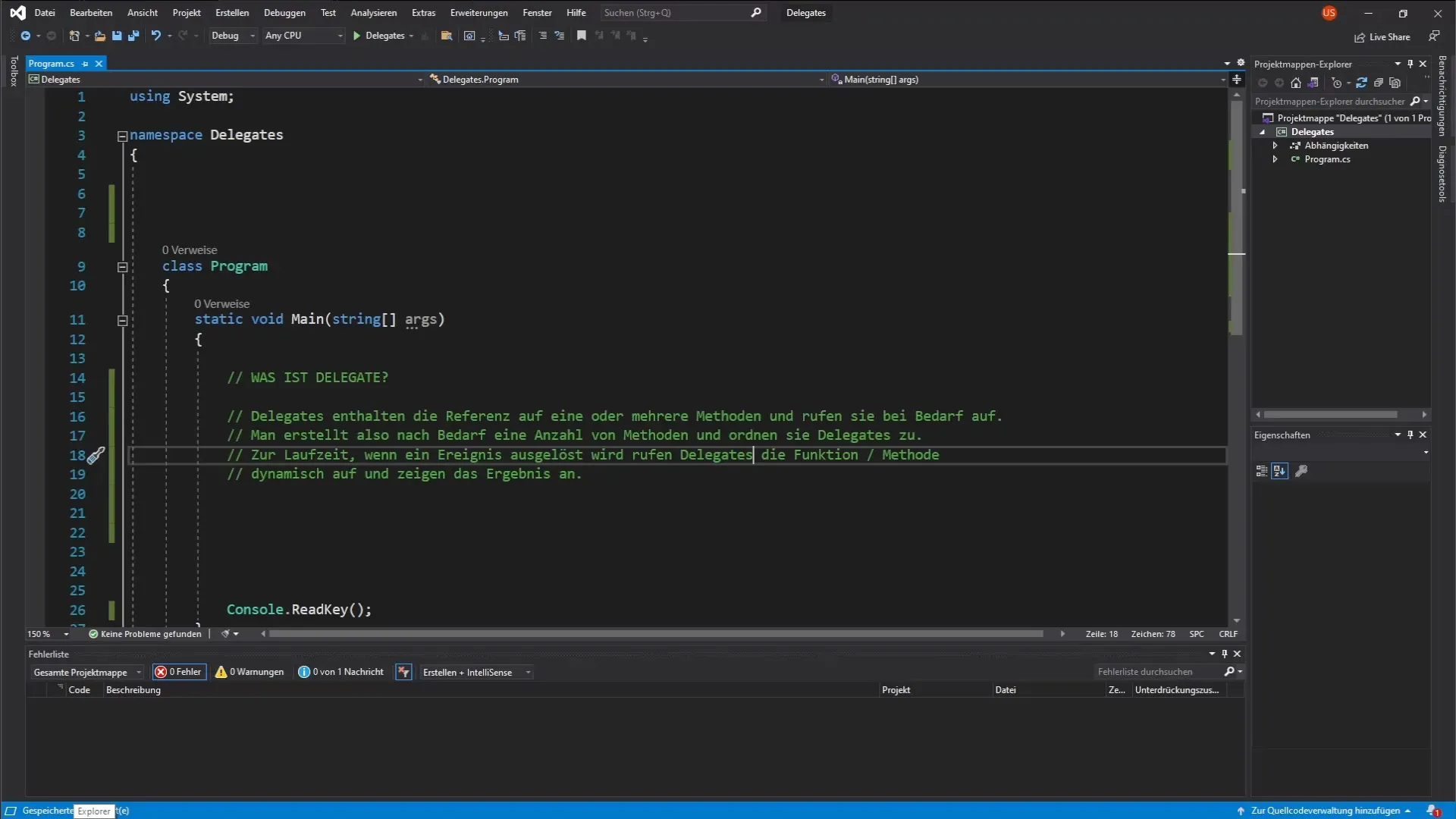Click Zur Quellcodeverwaltung hinzufügen in status bar
1456x819 pixels.
click(x=1324, y=811)
